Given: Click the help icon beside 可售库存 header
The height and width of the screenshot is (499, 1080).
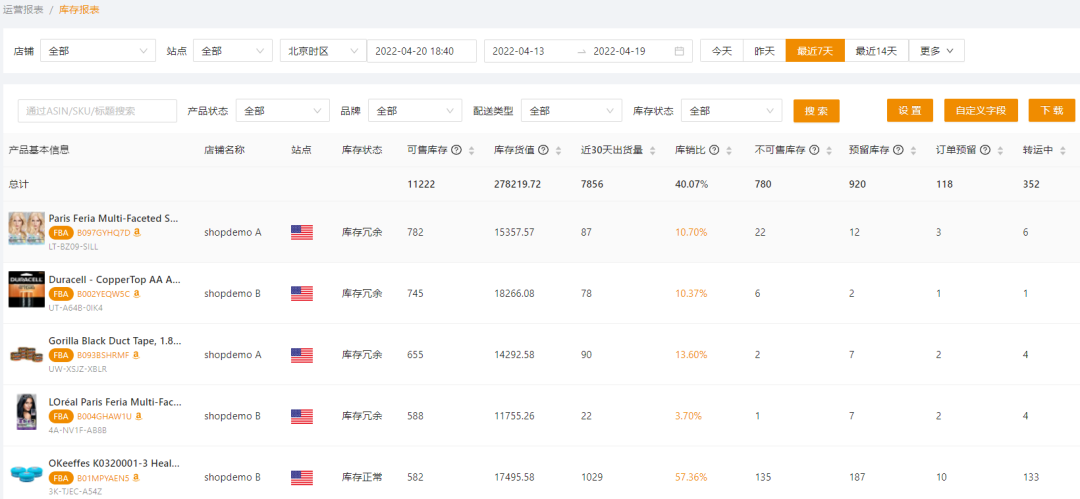Looking at the screenshot, I should [x=456, y=150].
